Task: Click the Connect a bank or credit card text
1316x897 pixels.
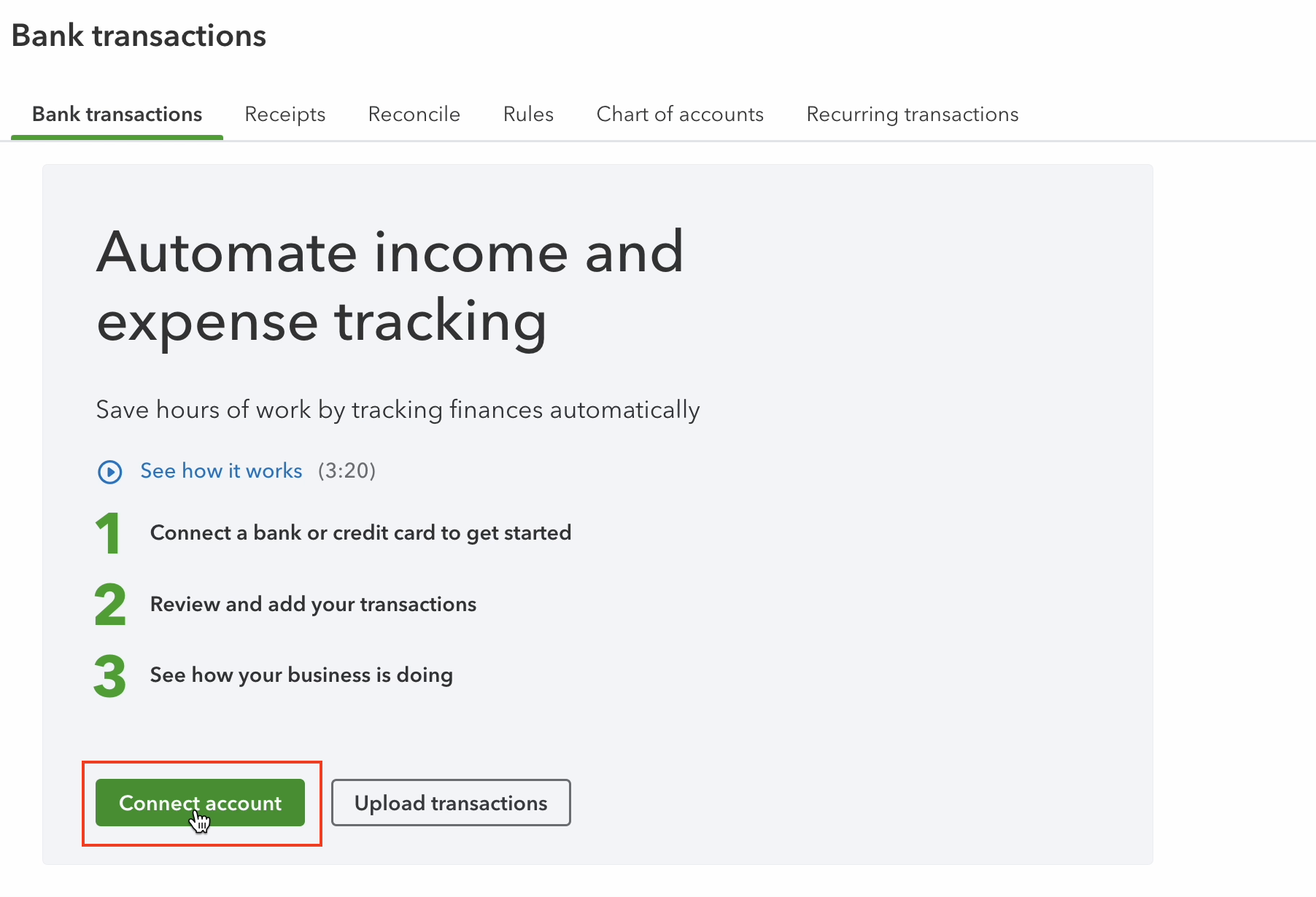Action: click(360, 533)
